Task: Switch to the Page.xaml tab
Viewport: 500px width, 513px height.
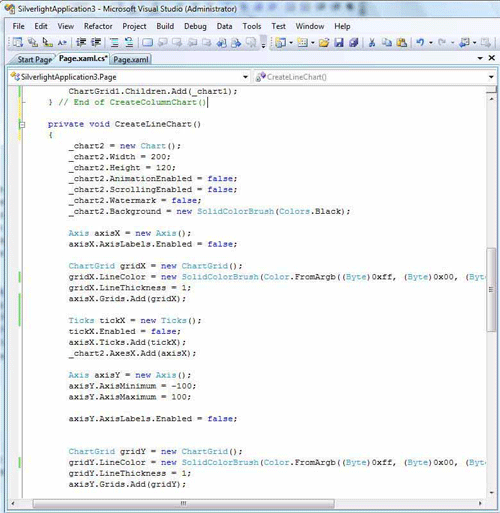Action: (x=131, y=59)
